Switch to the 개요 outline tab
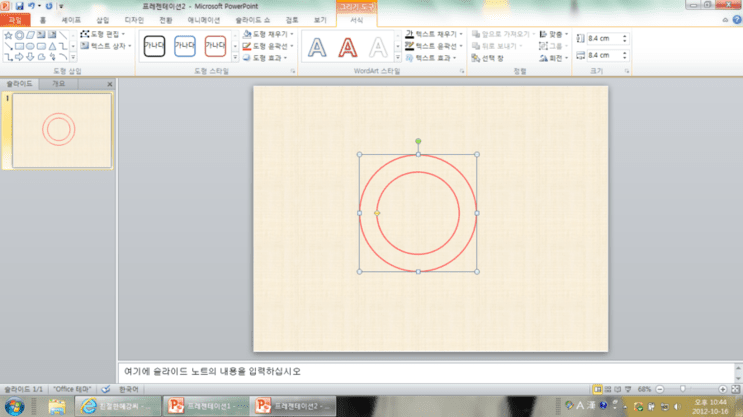The height and width of the screenshot is (417, 743). pos(58,84)
